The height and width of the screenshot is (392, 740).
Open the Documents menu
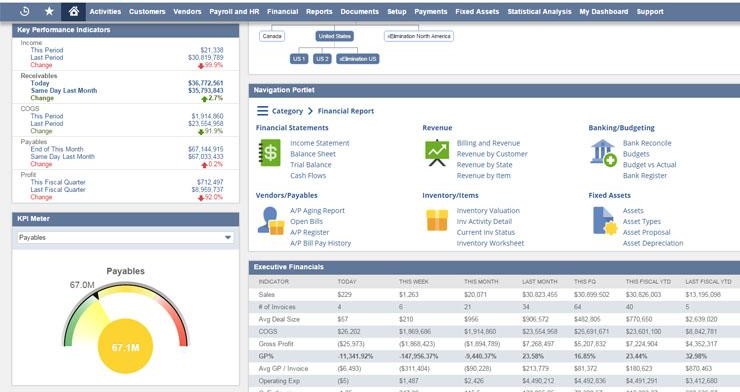(x=360, y=11)
